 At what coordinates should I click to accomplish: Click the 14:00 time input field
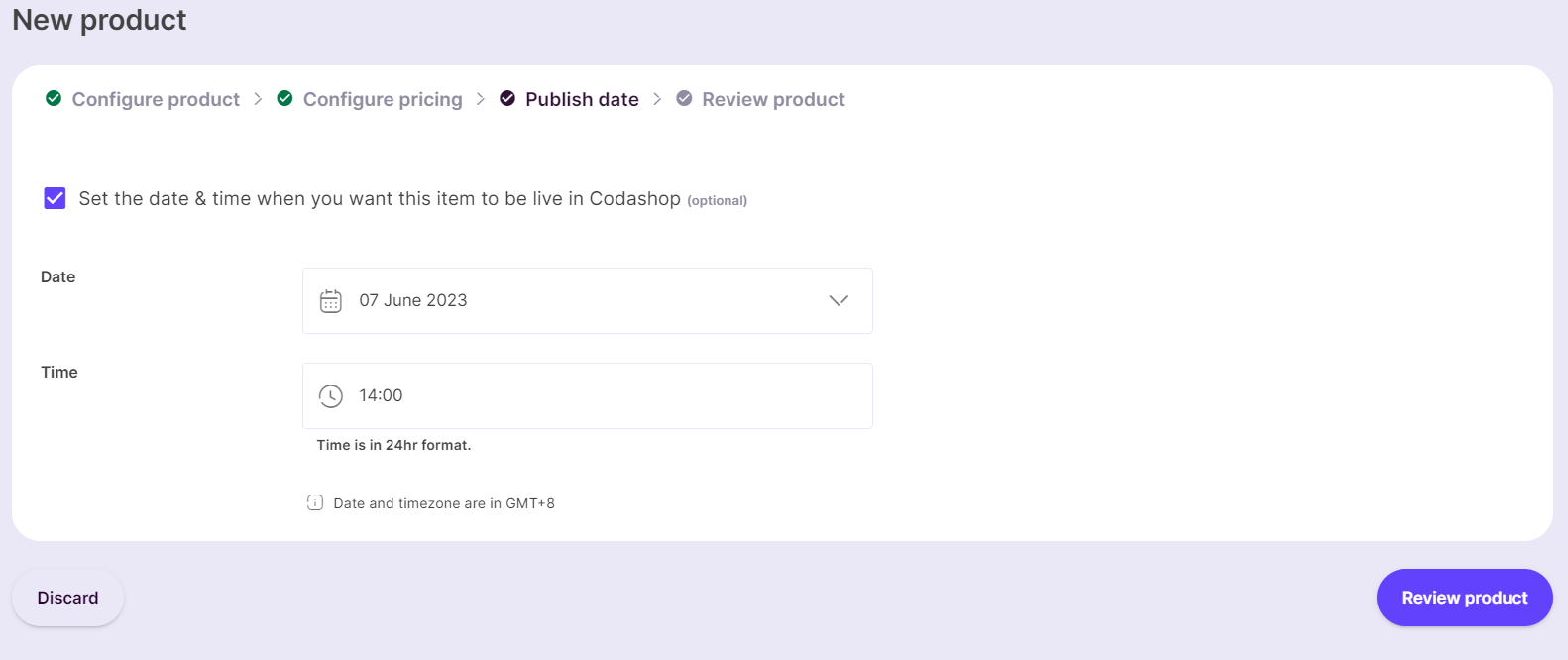point(588,395)
